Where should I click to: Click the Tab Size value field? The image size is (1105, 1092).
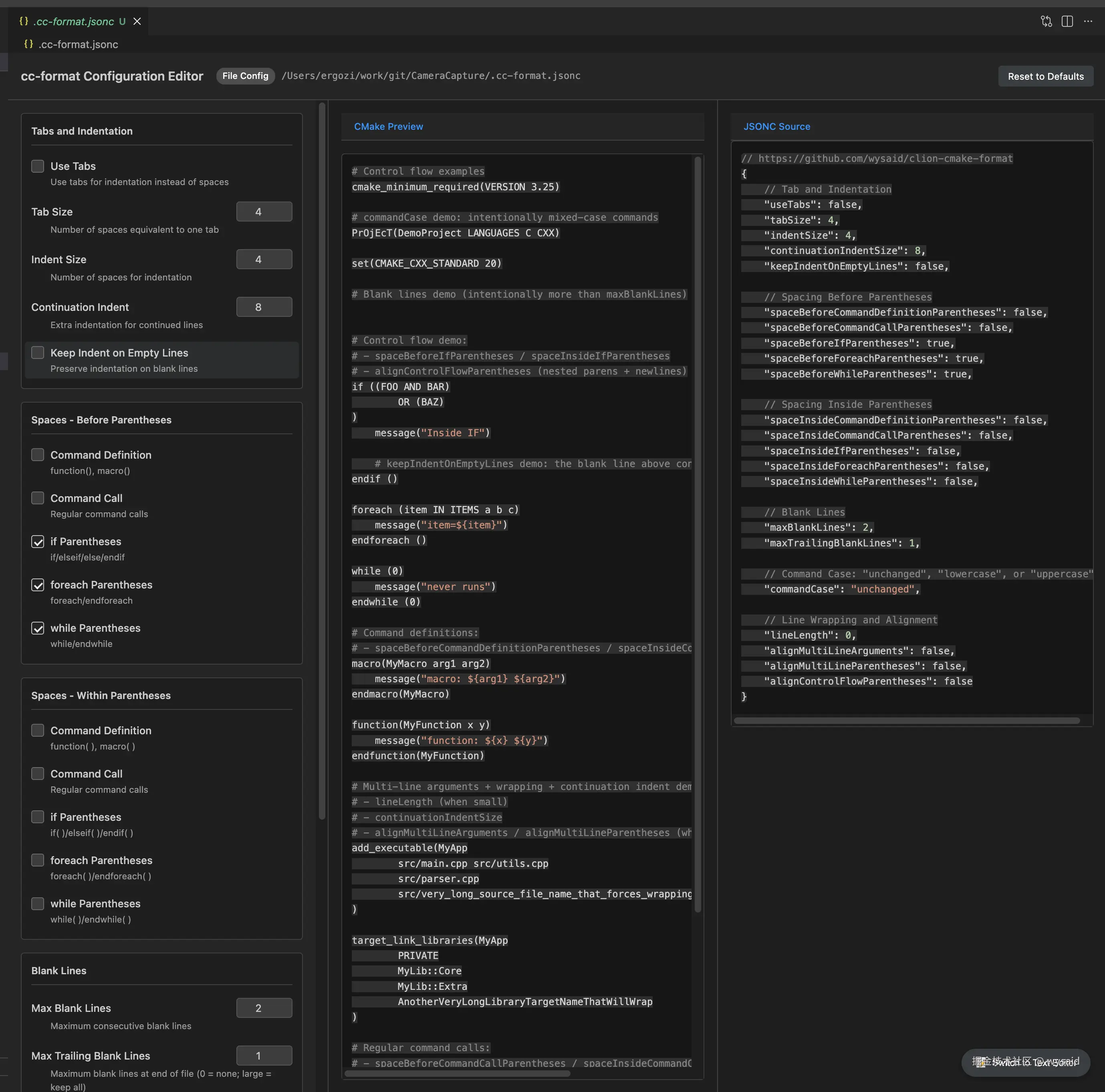tap(264, 211)
